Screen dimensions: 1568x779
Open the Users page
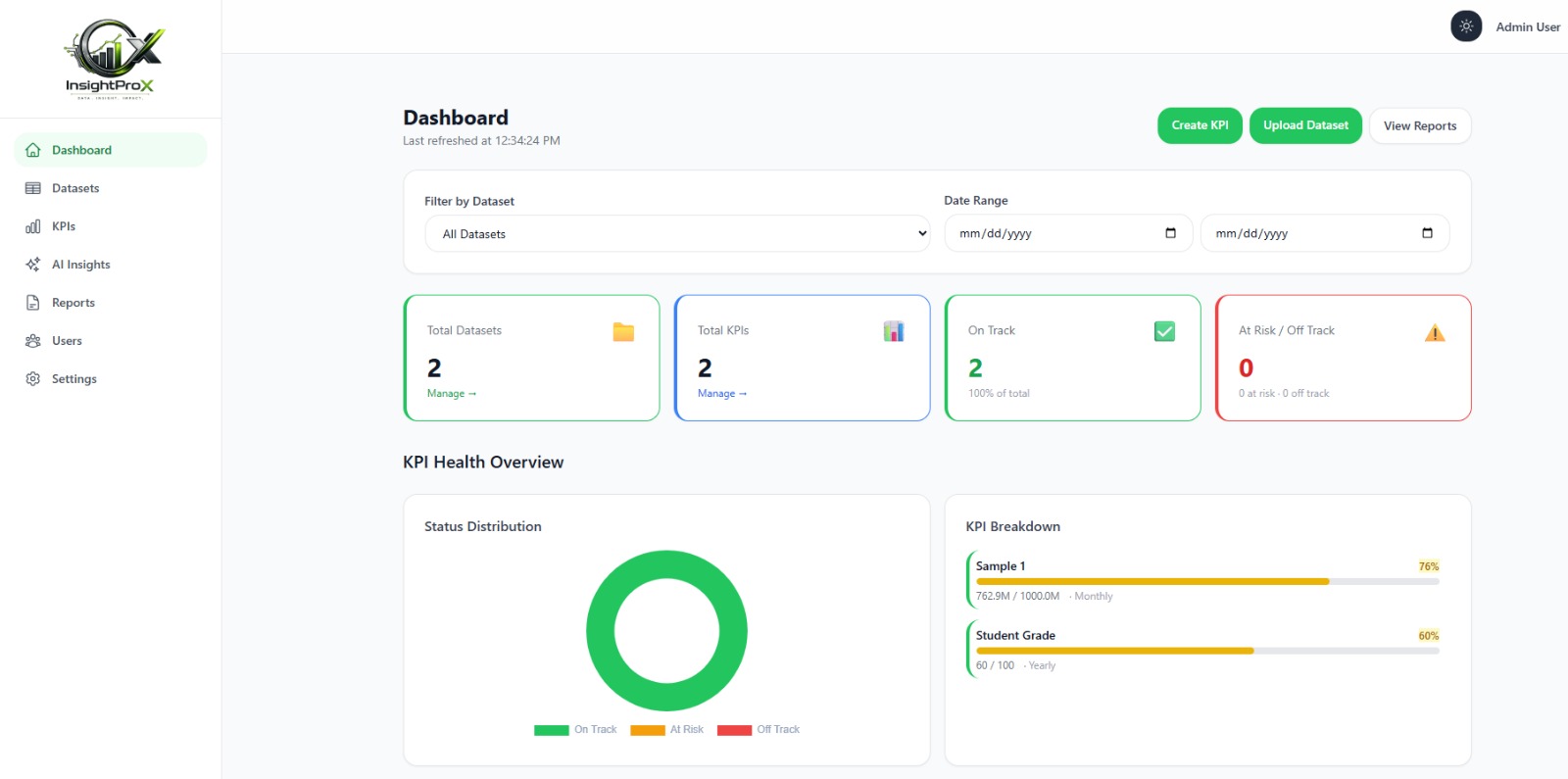[111, 341]
